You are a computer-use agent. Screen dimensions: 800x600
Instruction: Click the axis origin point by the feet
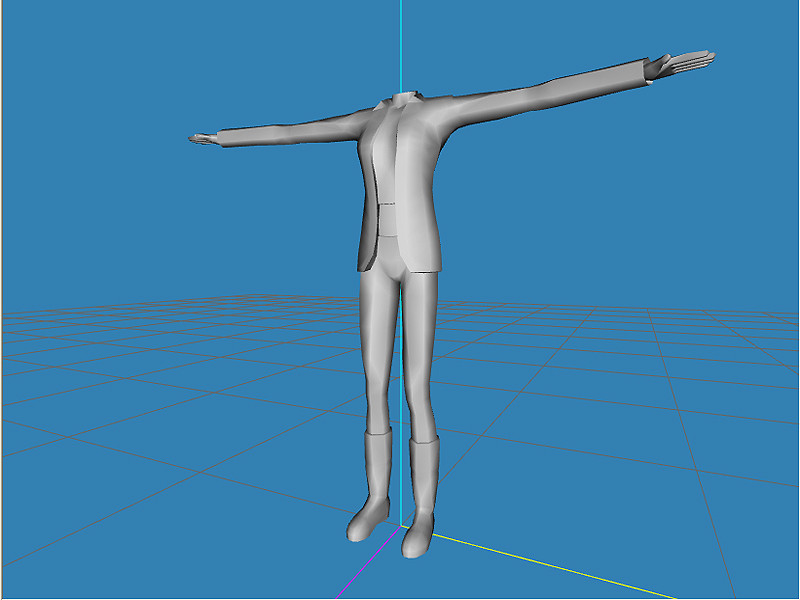(402, 525)
